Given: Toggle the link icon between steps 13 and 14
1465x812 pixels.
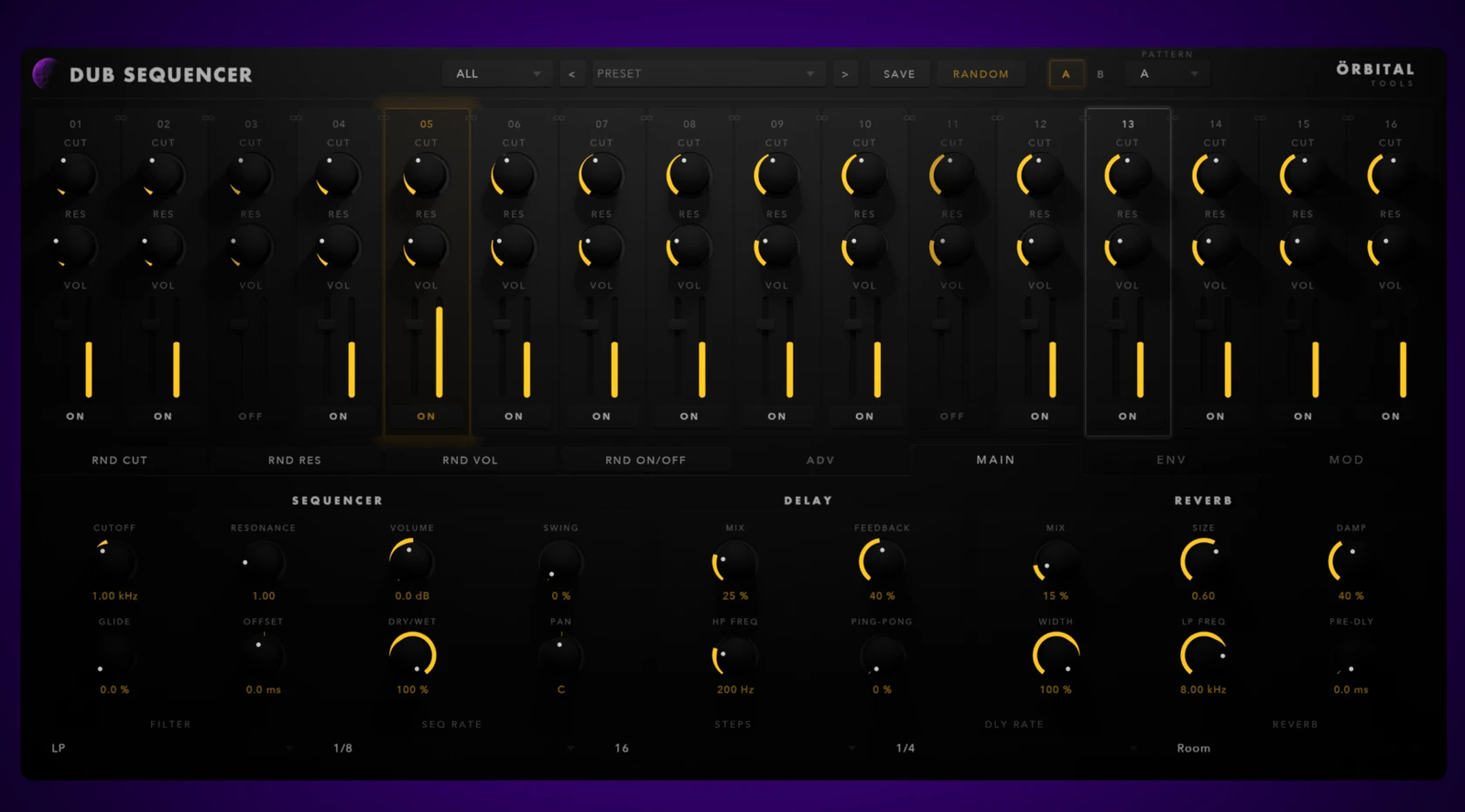Looking at the screenshot, I should (1172, 118).
